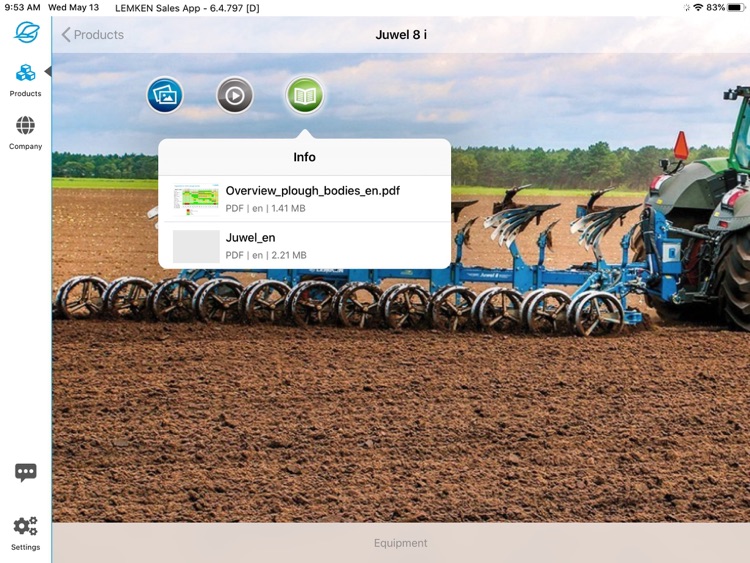Tap the Wi-Fi icon in status bar

[698, 8]
